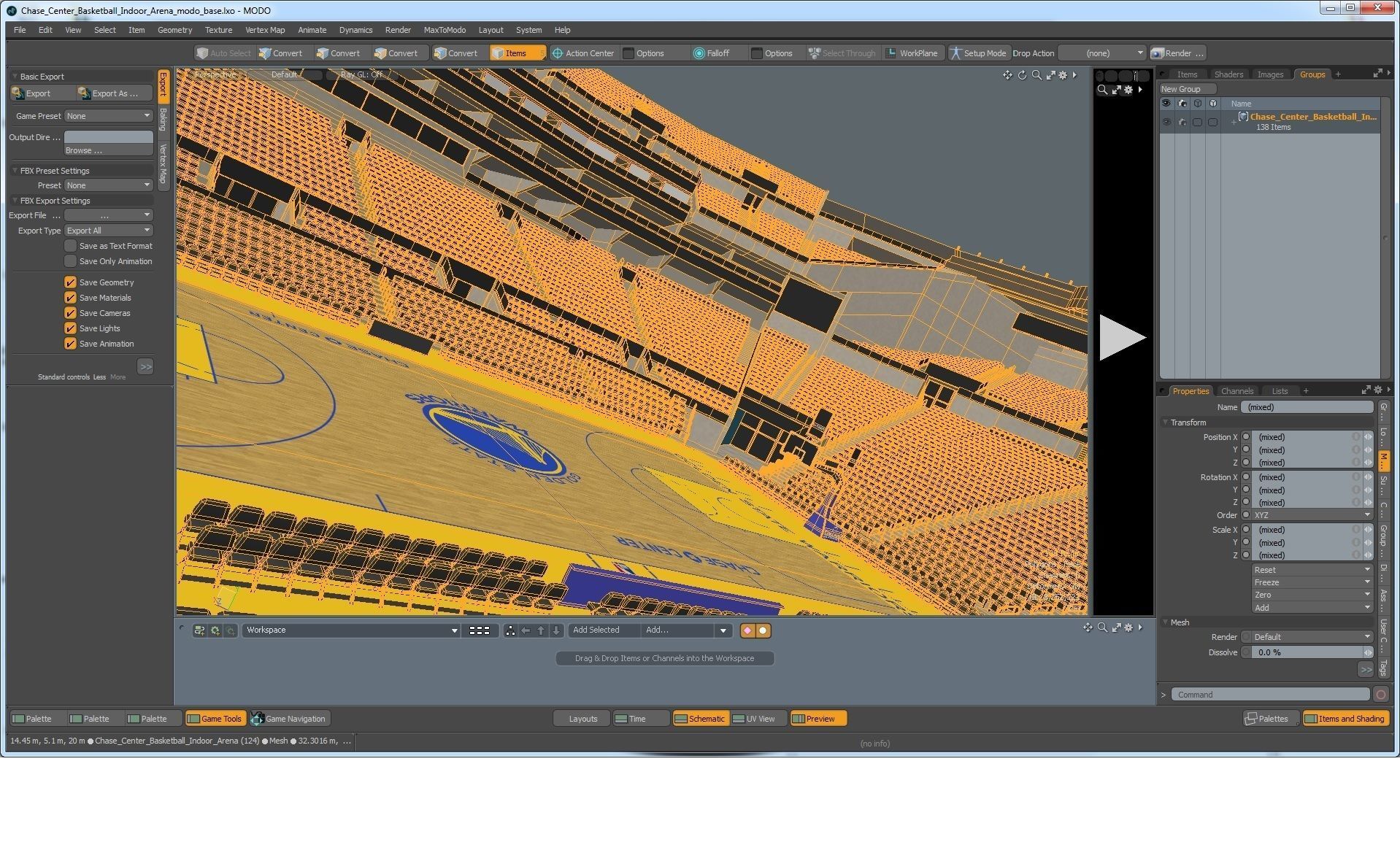Enable the Auto Select tool
This screenshot has width=1400, height=845.
(223, 53)
